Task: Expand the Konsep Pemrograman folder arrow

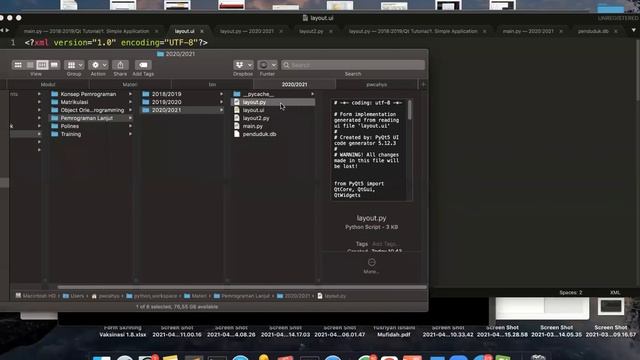Action: 130,94
